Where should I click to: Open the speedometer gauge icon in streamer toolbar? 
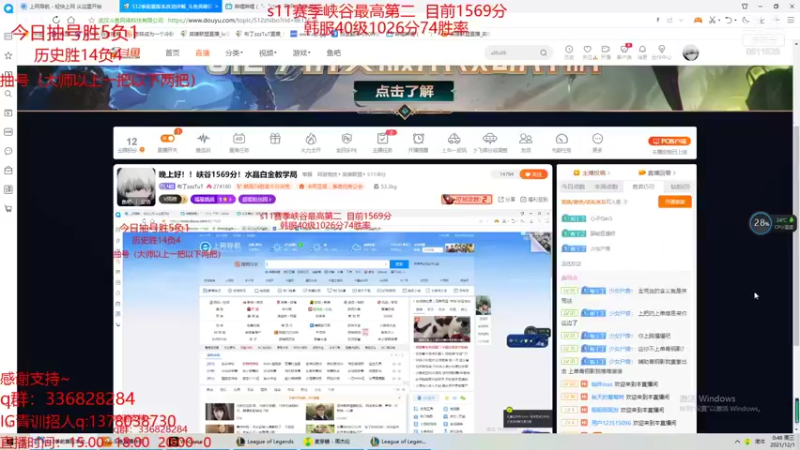(561, 139)
